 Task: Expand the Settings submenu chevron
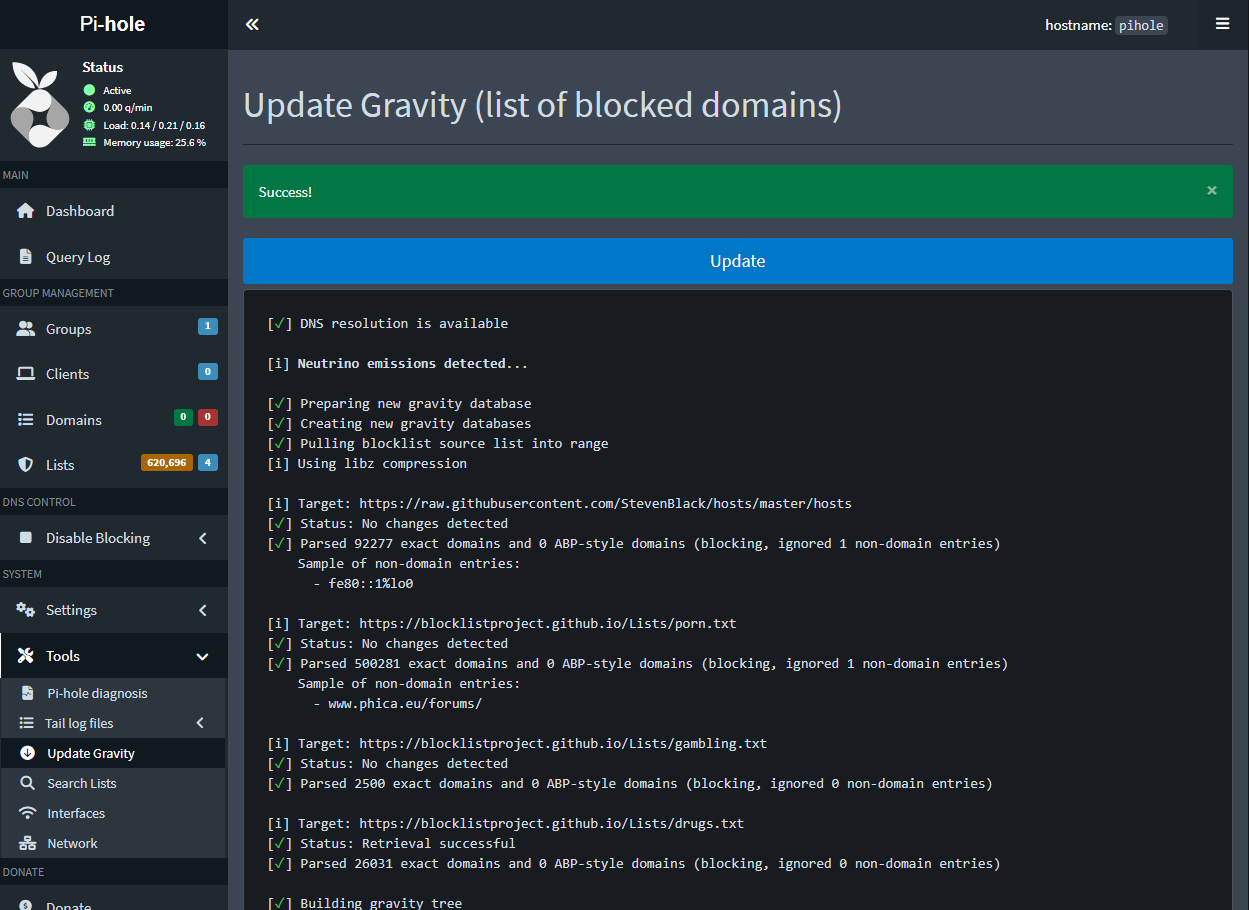click(203, 610)
